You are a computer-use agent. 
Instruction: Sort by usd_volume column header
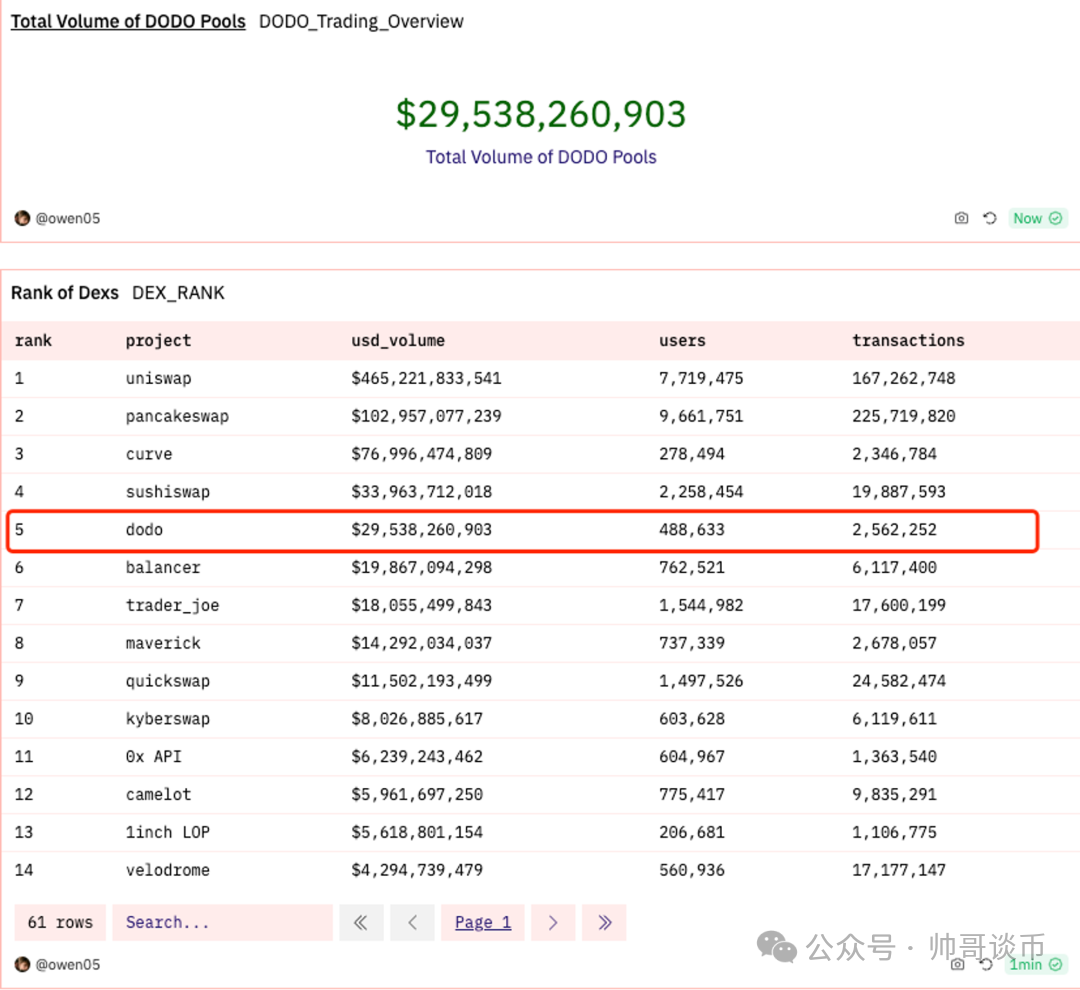tap(398, 340)
